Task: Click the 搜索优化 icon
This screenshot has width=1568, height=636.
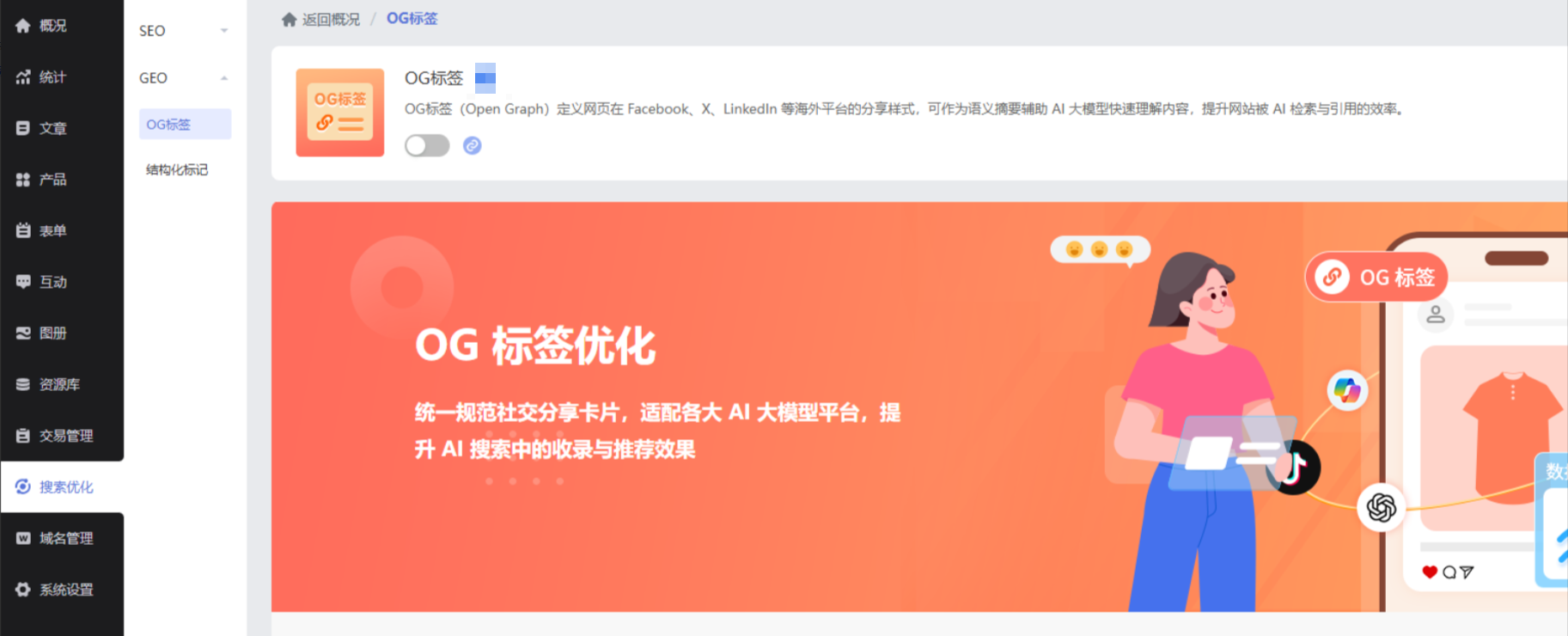Action: pyautogui.click(x=23, y=486)
